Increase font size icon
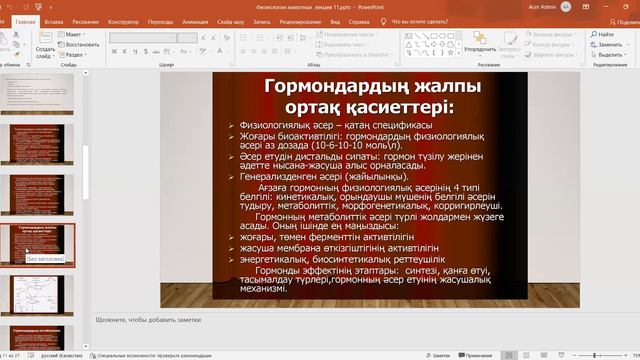This screenshot has width=640, height=360. point(204,38)
